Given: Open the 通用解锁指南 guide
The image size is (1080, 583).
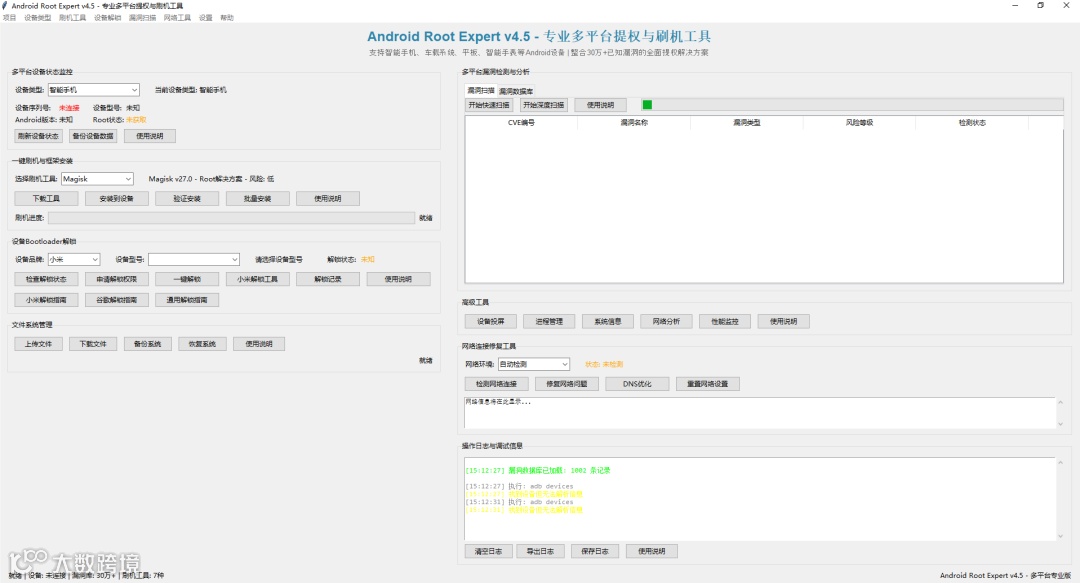Looking at the screenshot, I should (x=187, y=300).
